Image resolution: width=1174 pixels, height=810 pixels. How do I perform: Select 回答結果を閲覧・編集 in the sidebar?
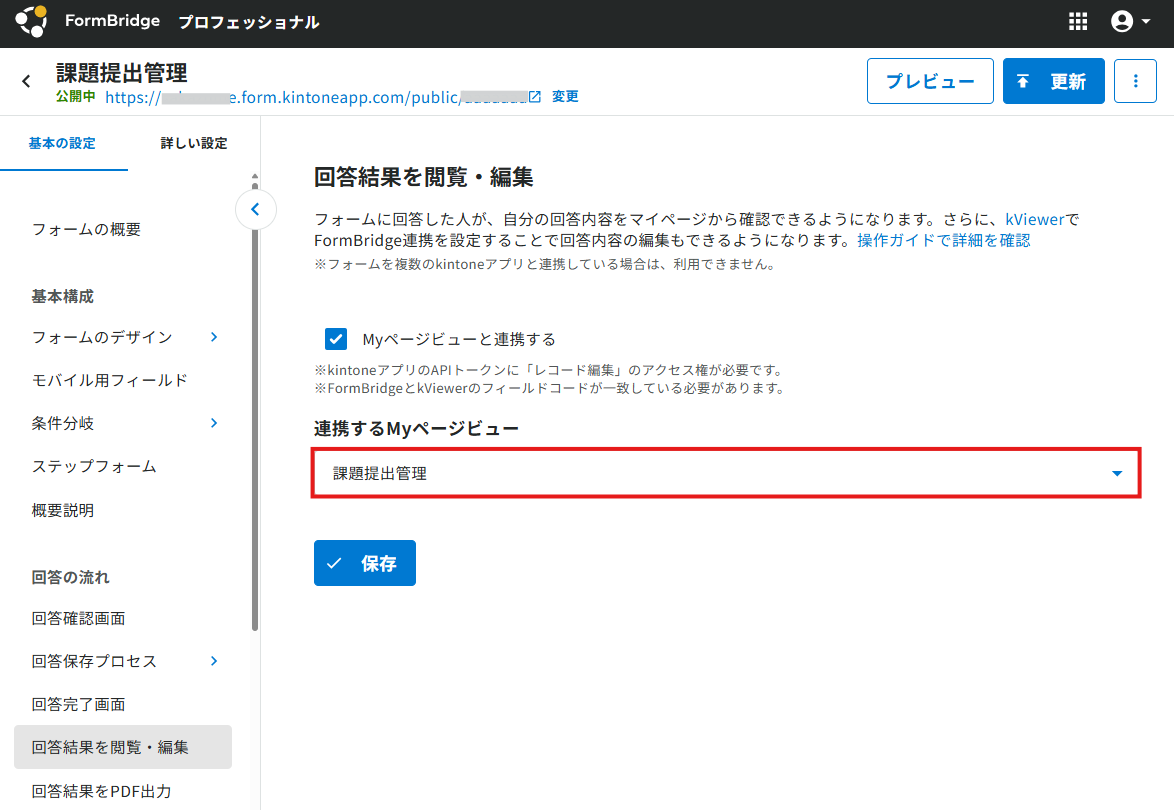pyautogui.click(x=123, y=747)
